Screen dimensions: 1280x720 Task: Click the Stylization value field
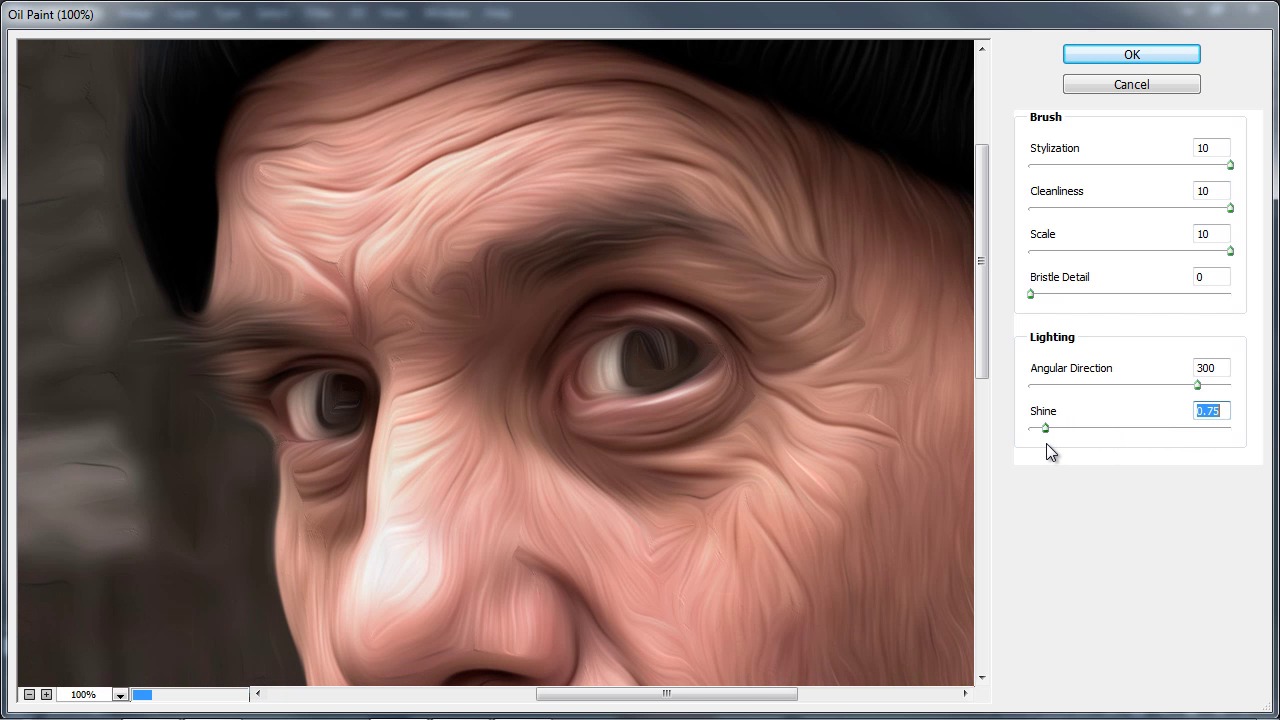[x=1211, y=148]
